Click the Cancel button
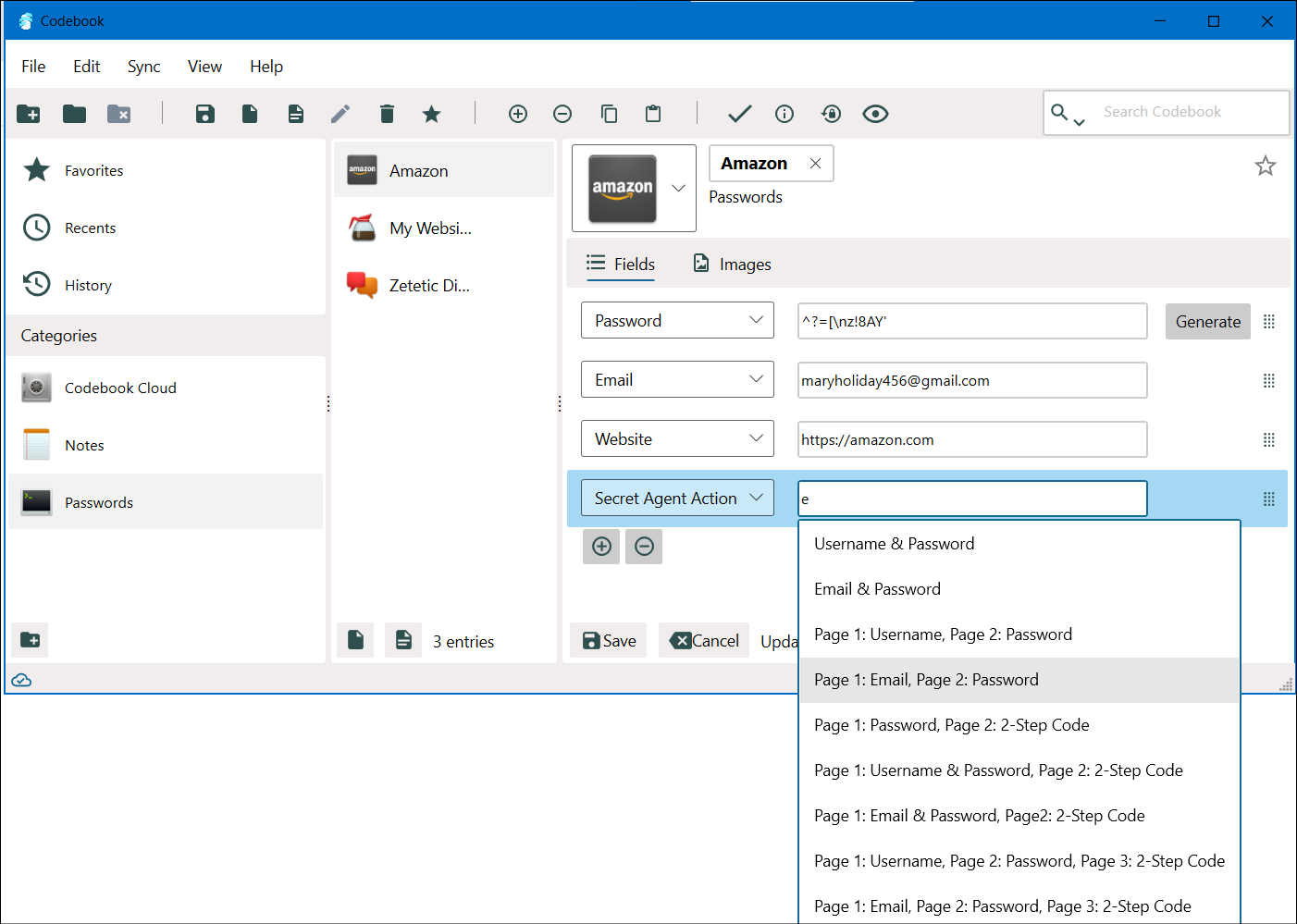This screenshot has width=1297, height=924. click(704, 640)
